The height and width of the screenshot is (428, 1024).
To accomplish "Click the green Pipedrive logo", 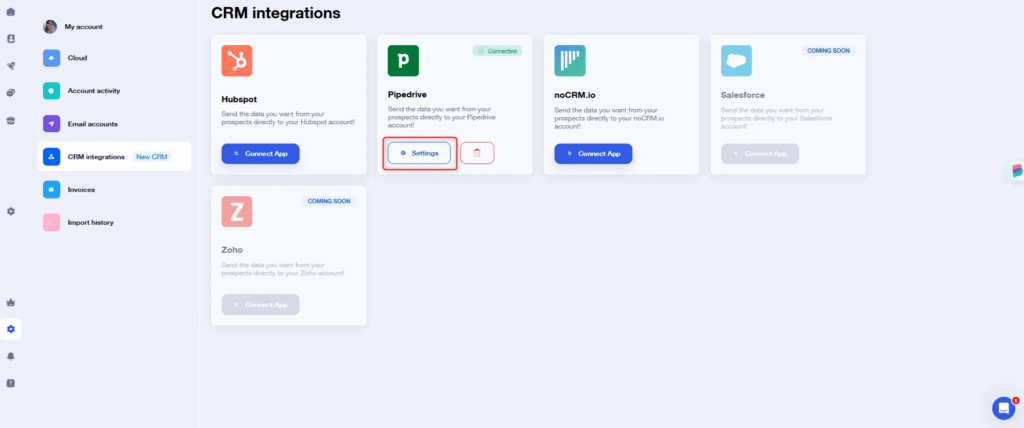I will click(x=403, y=61).
